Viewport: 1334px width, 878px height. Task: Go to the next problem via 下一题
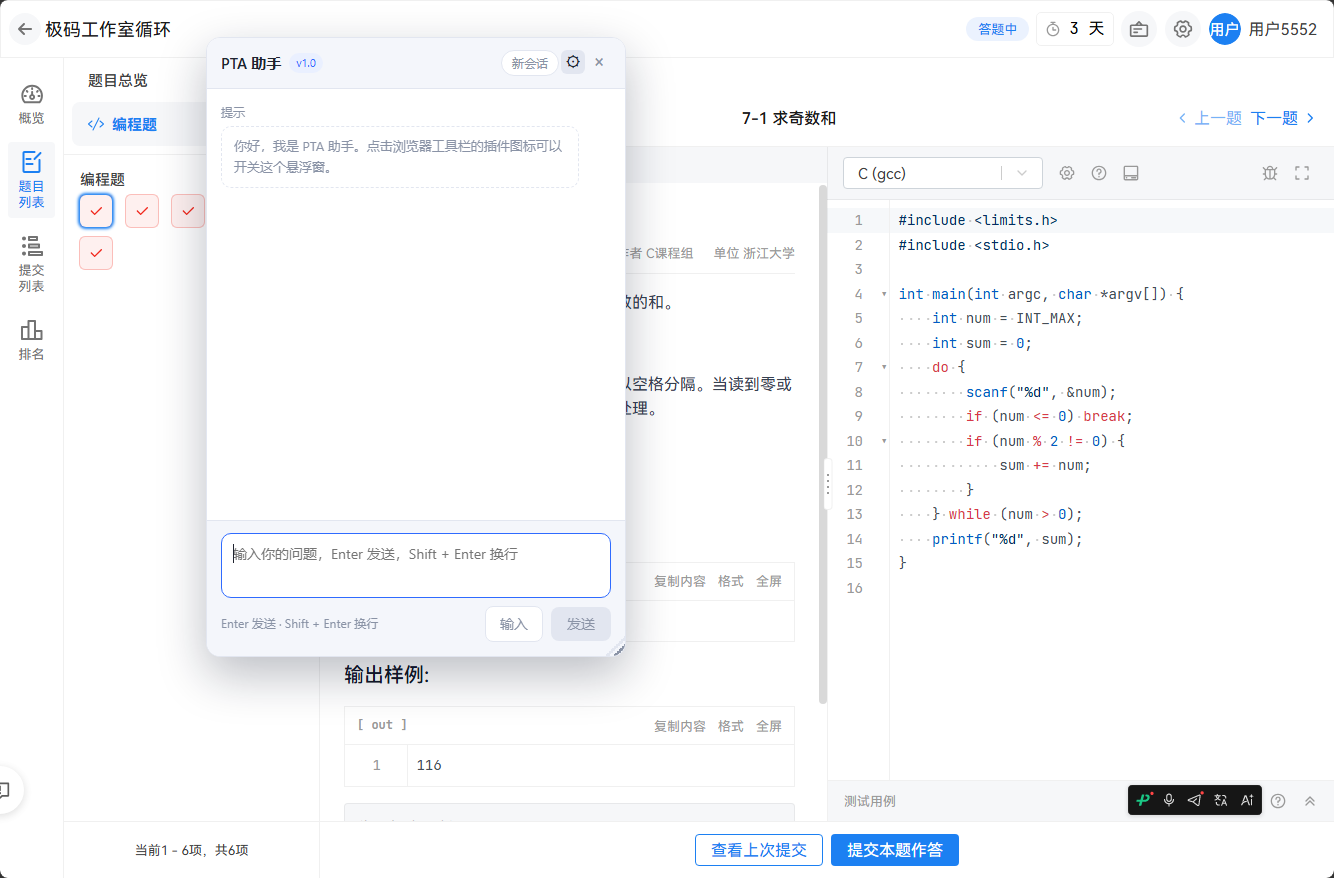pos(1284,118)
